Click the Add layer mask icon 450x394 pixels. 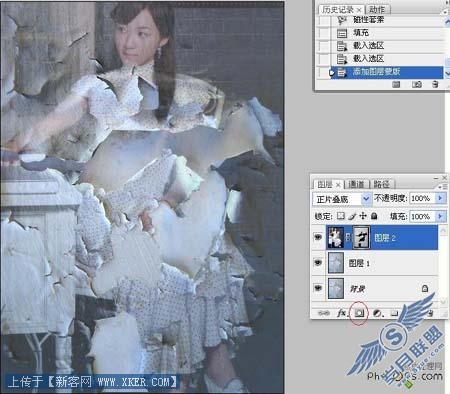[359, 313]
